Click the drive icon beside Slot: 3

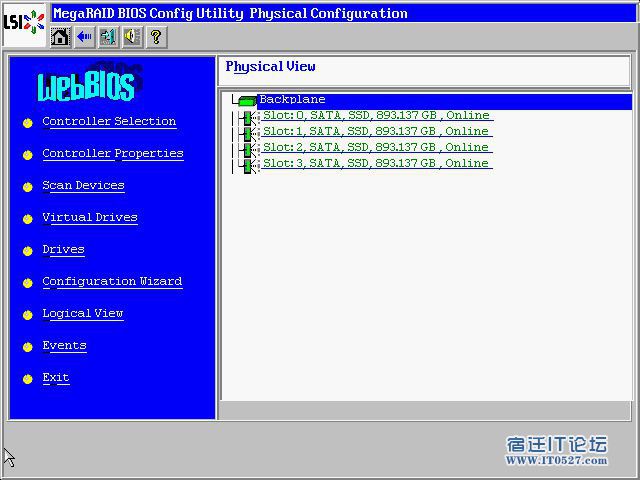pos(249,166)
